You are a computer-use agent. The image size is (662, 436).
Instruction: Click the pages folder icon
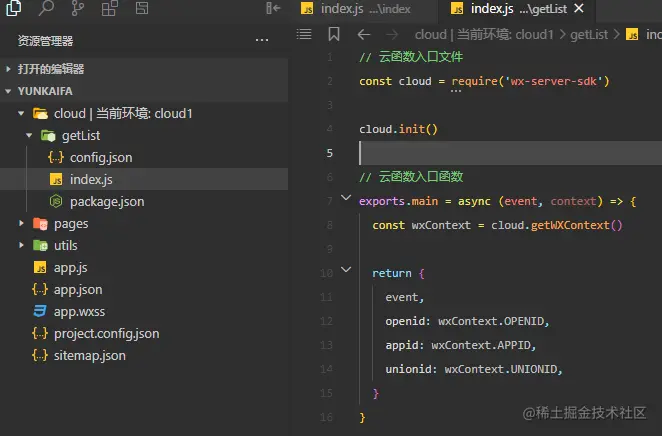click(x=41, y=223)
